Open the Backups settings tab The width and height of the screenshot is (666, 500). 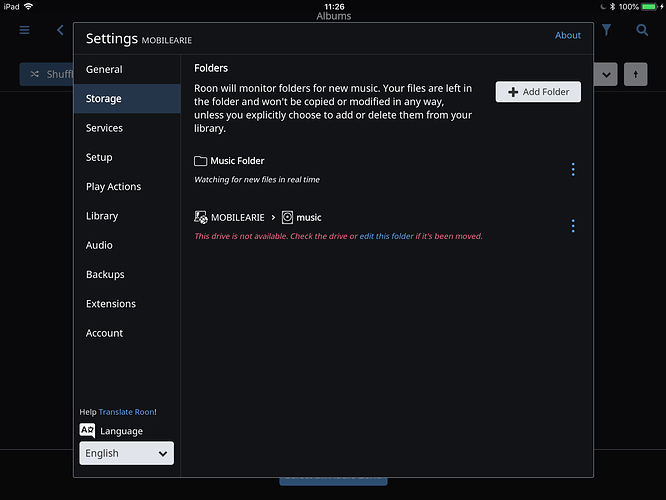tap(127, 274)
